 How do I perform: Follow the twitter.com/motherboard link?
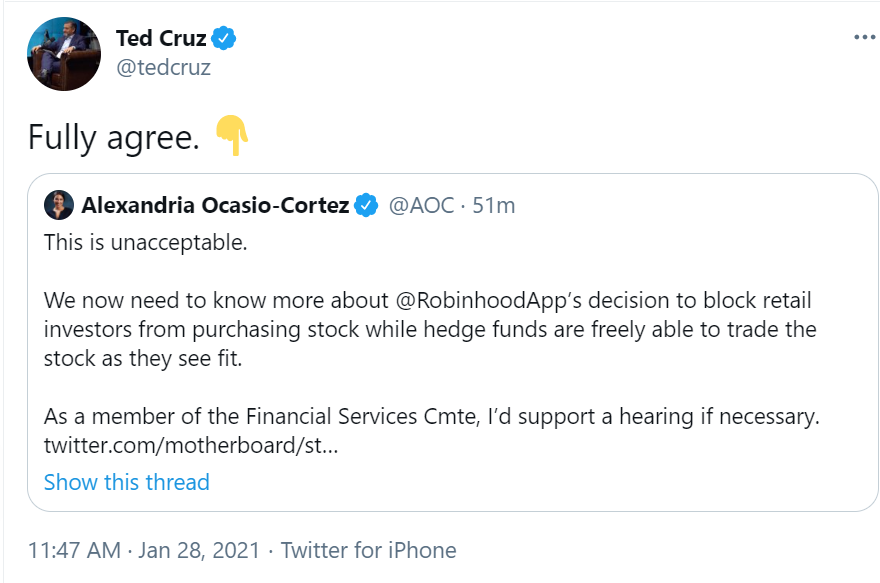[x=191, y=444]
